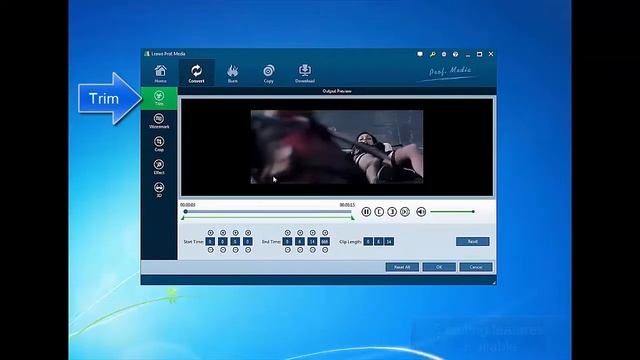640x360 pixels.
Task: Click the green trim end marker
Action: pyautogui.click(x=353, y=219)
